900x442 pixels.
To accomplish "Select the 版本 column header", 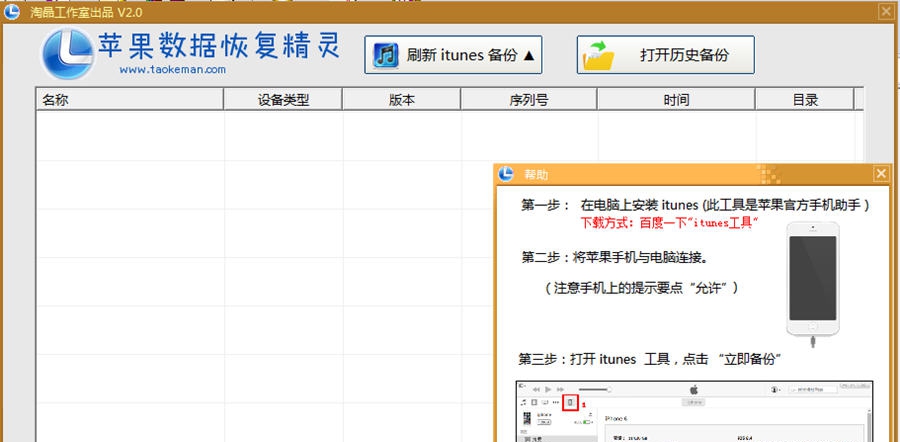I will [401, 100].
